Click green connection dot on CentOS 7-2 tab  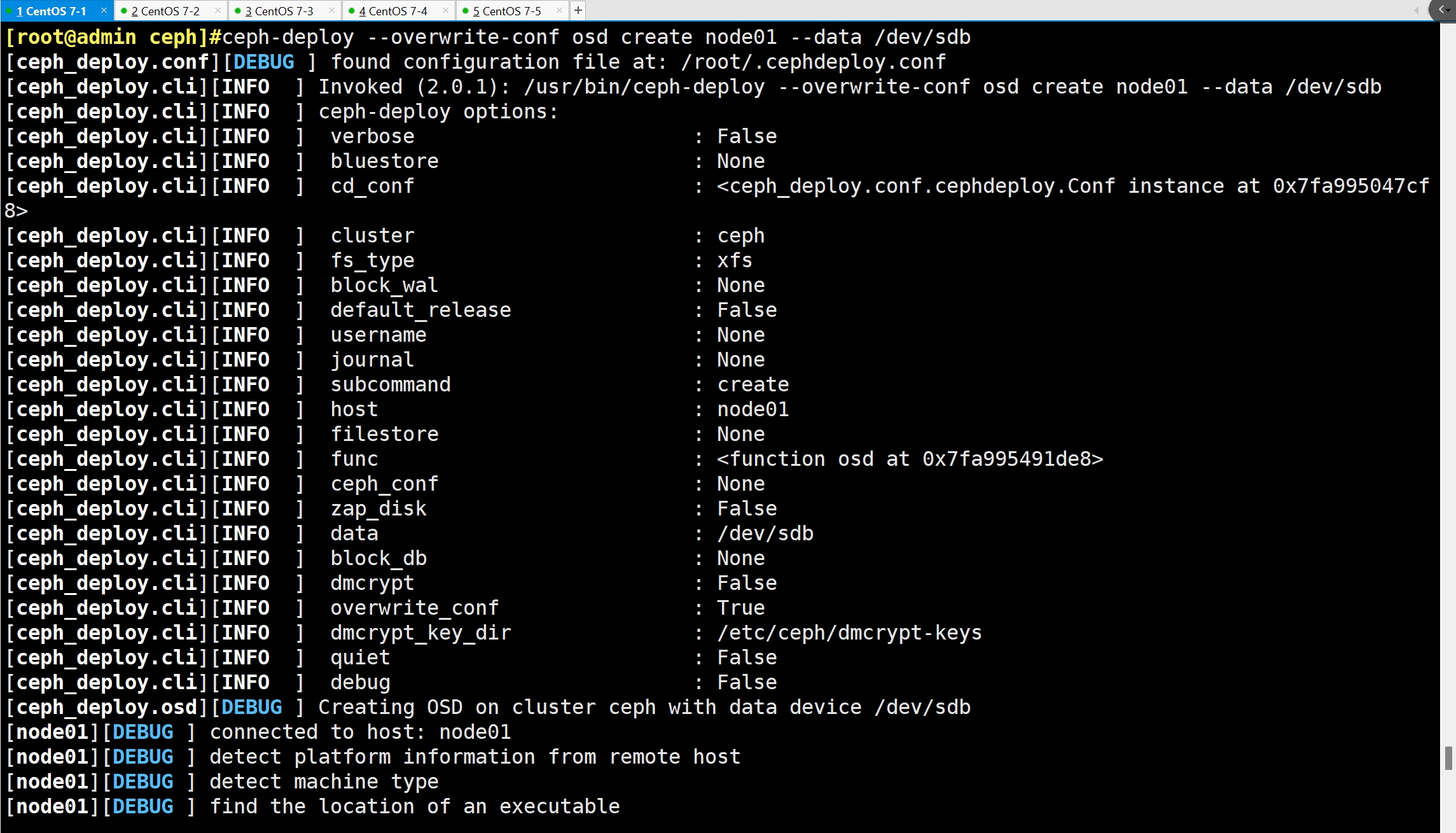pos(124,11)
